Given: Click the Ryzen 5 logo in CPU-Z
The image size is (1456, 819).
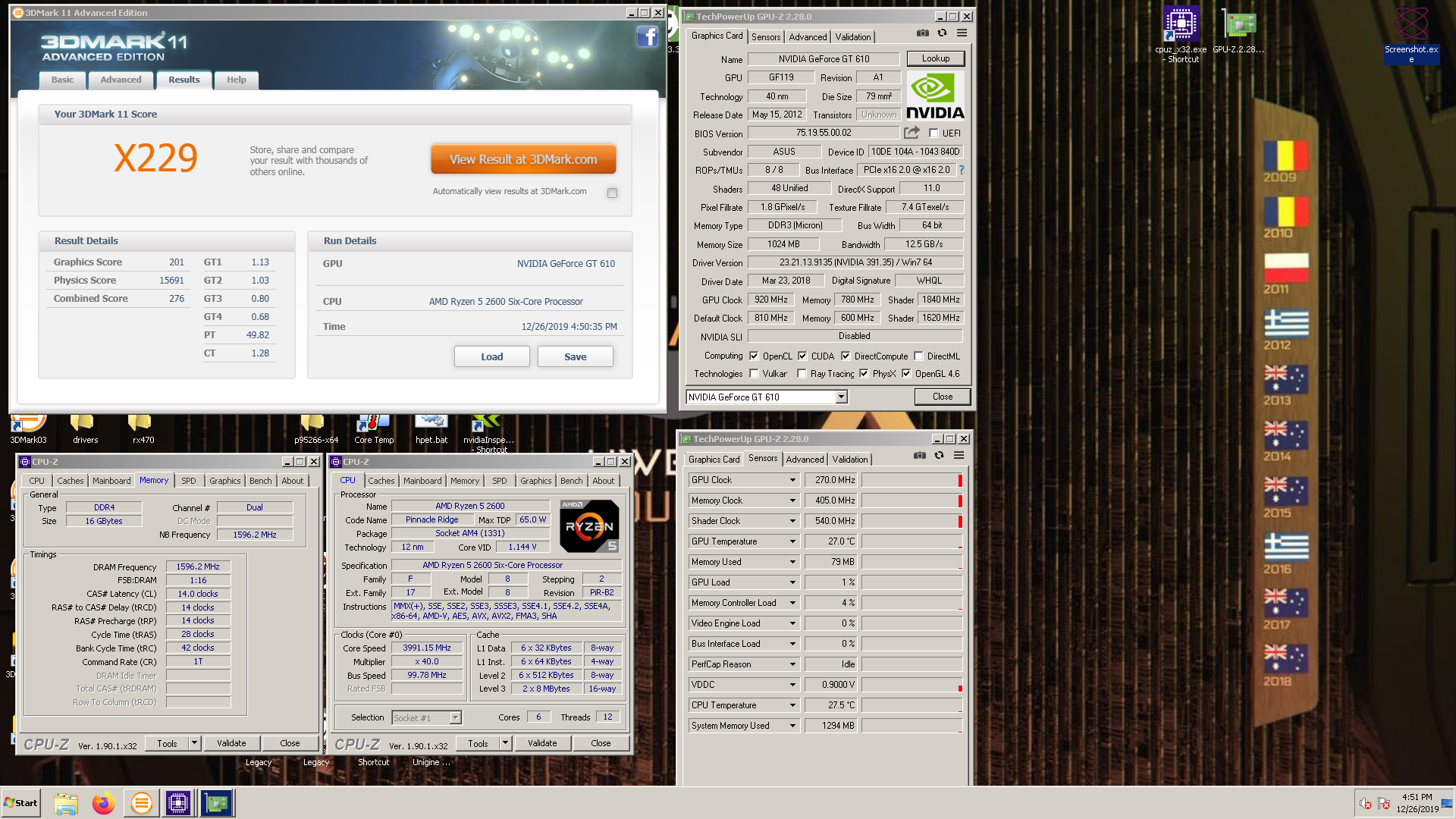Looking at the screenshot, I should click(589, 526).
